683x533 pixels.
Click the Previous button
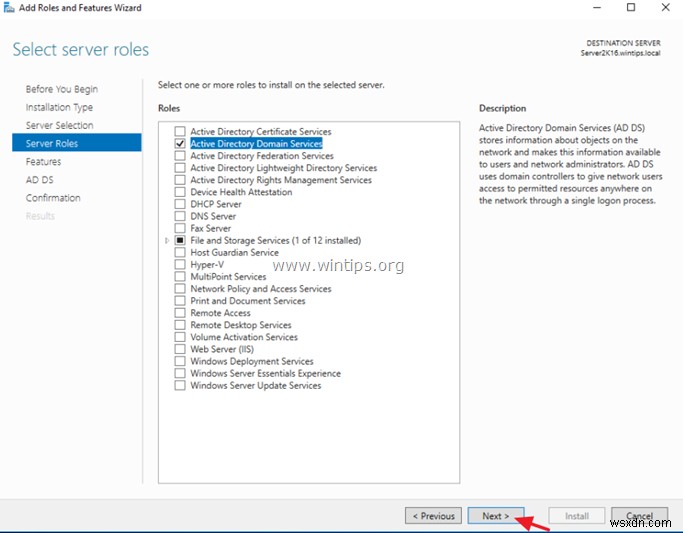pos(433,516)
